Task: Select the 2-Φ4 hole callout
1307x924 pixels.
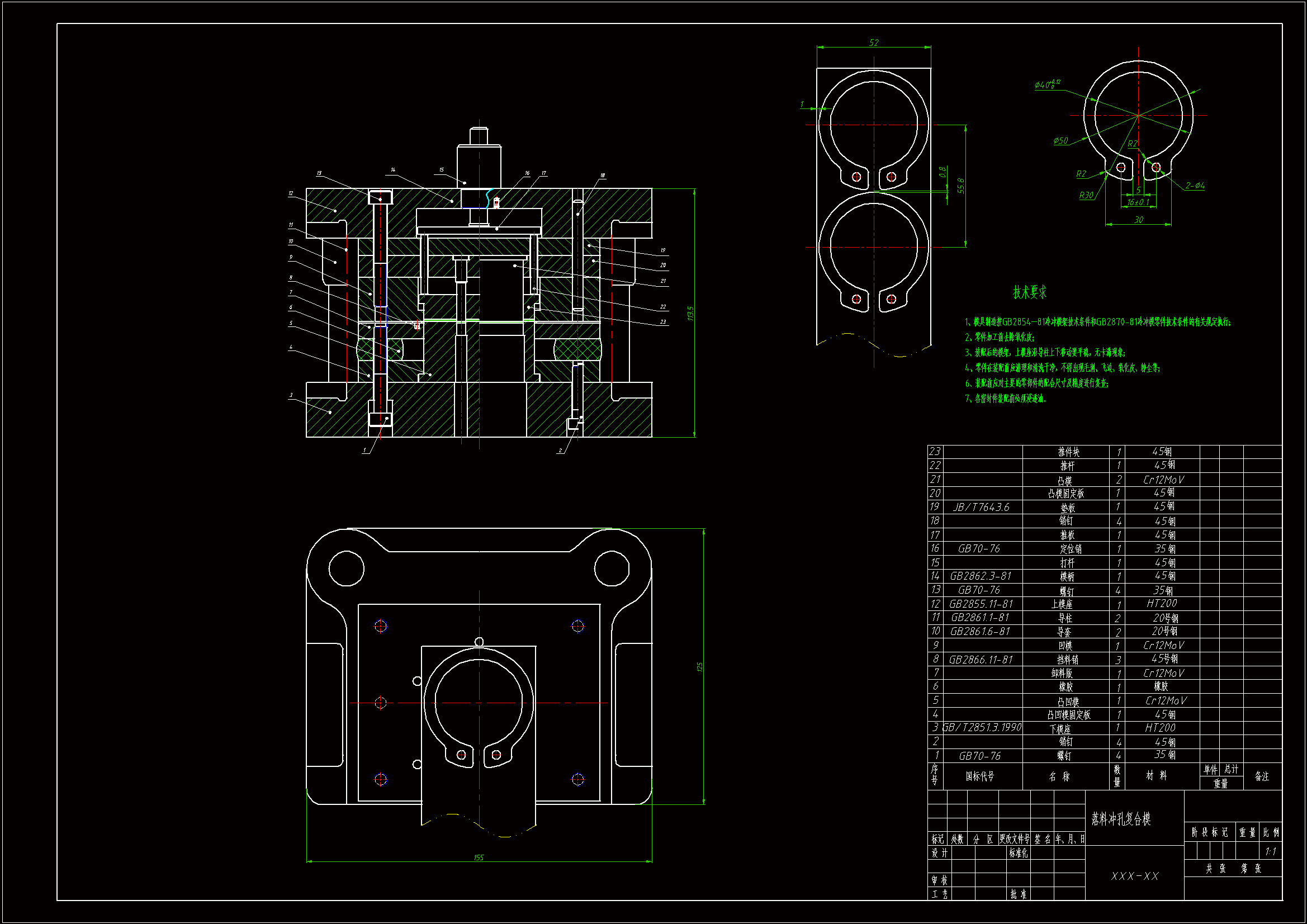Action: [1195, 186]
